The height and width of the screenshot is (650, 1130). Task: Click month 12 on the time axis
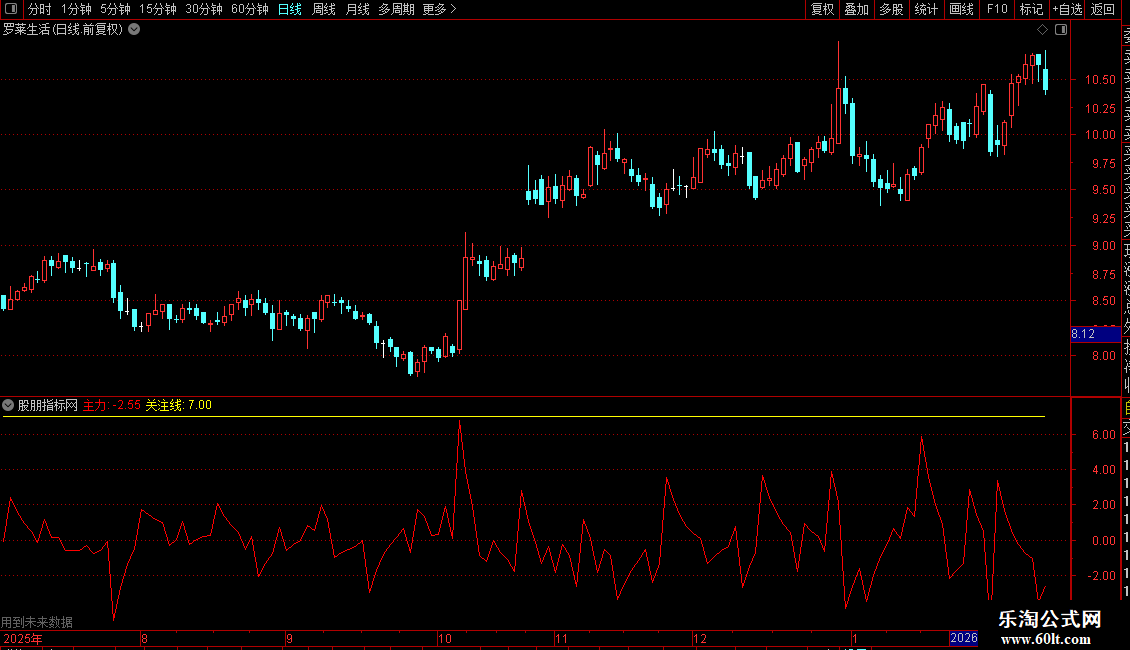[x=700, y=638]
